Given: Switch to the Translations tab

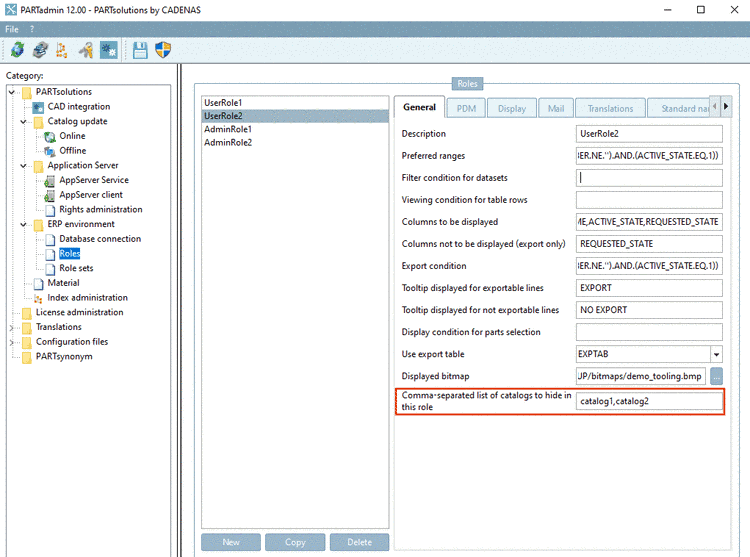Looking at the screenshot, I should tap(610, 109).
